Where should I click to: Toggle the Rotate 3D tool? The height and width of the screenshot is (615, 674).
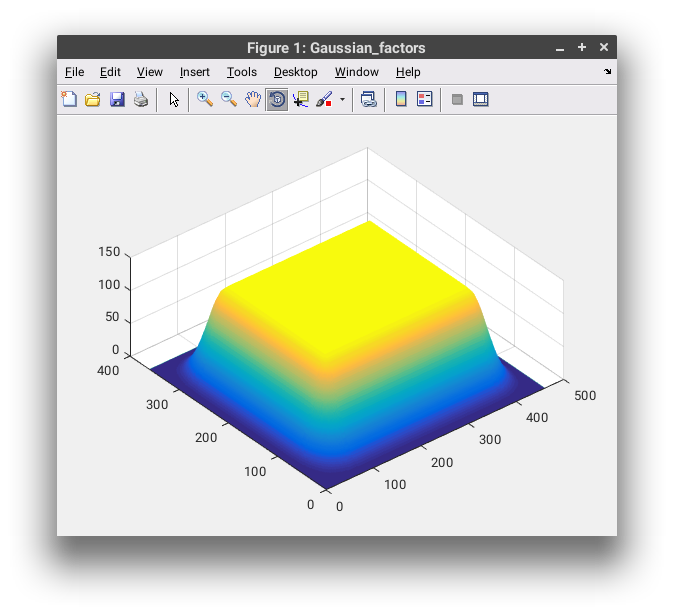[277, 99]
